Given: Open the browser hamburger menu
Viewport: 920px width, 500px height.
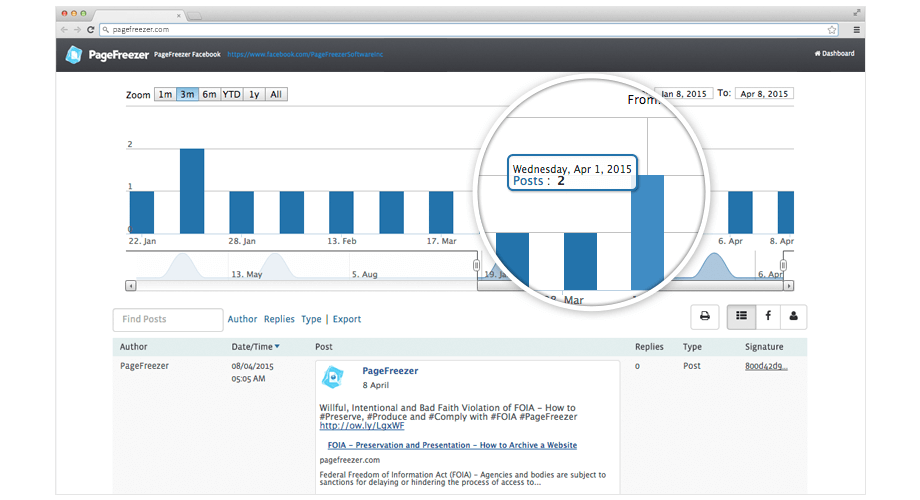Looking at the screenshot, I should coord(857,29).
